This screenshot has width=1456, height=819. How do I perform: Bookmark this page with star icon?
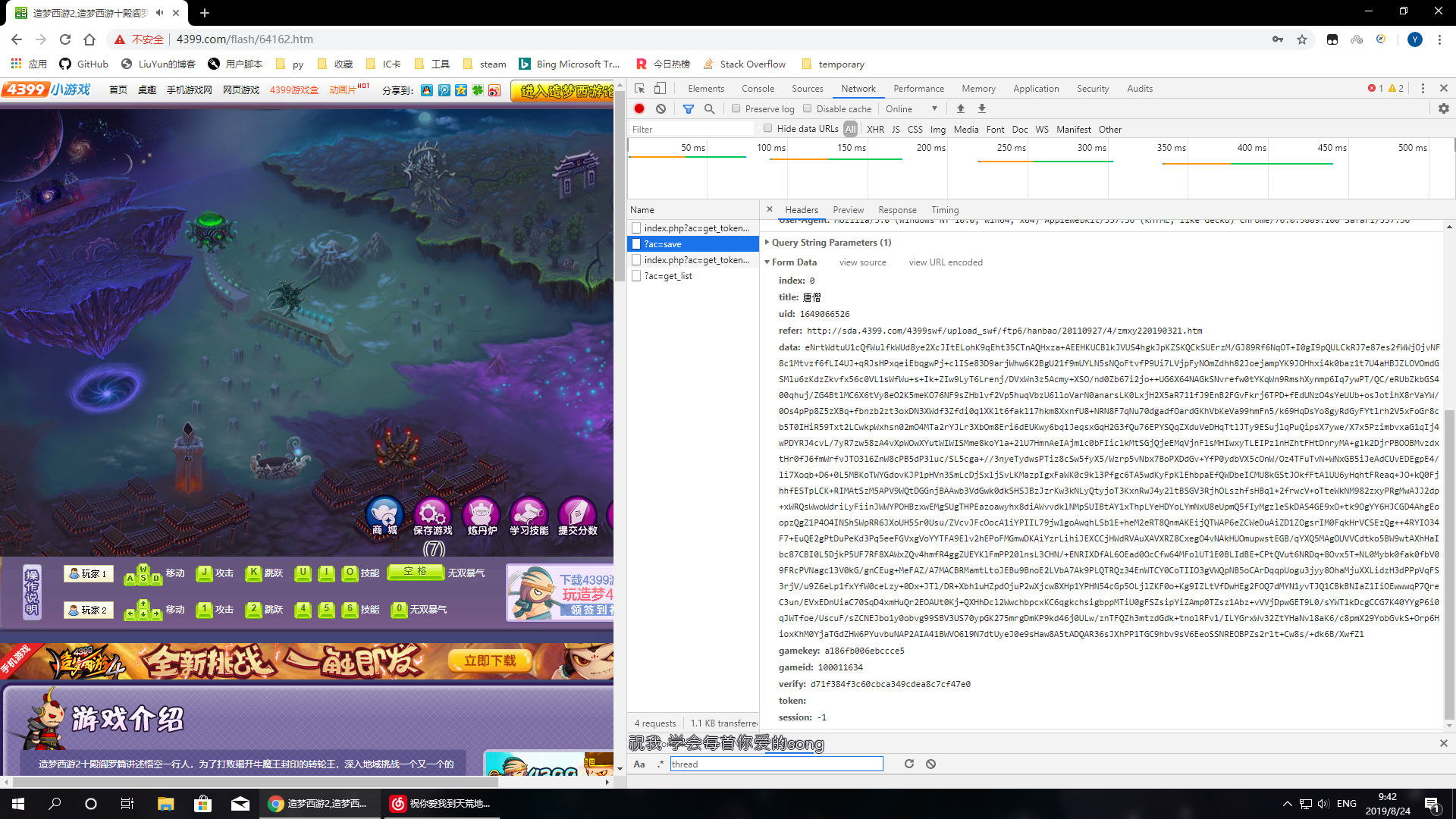pyautogui.click(x=1302, y=39)
